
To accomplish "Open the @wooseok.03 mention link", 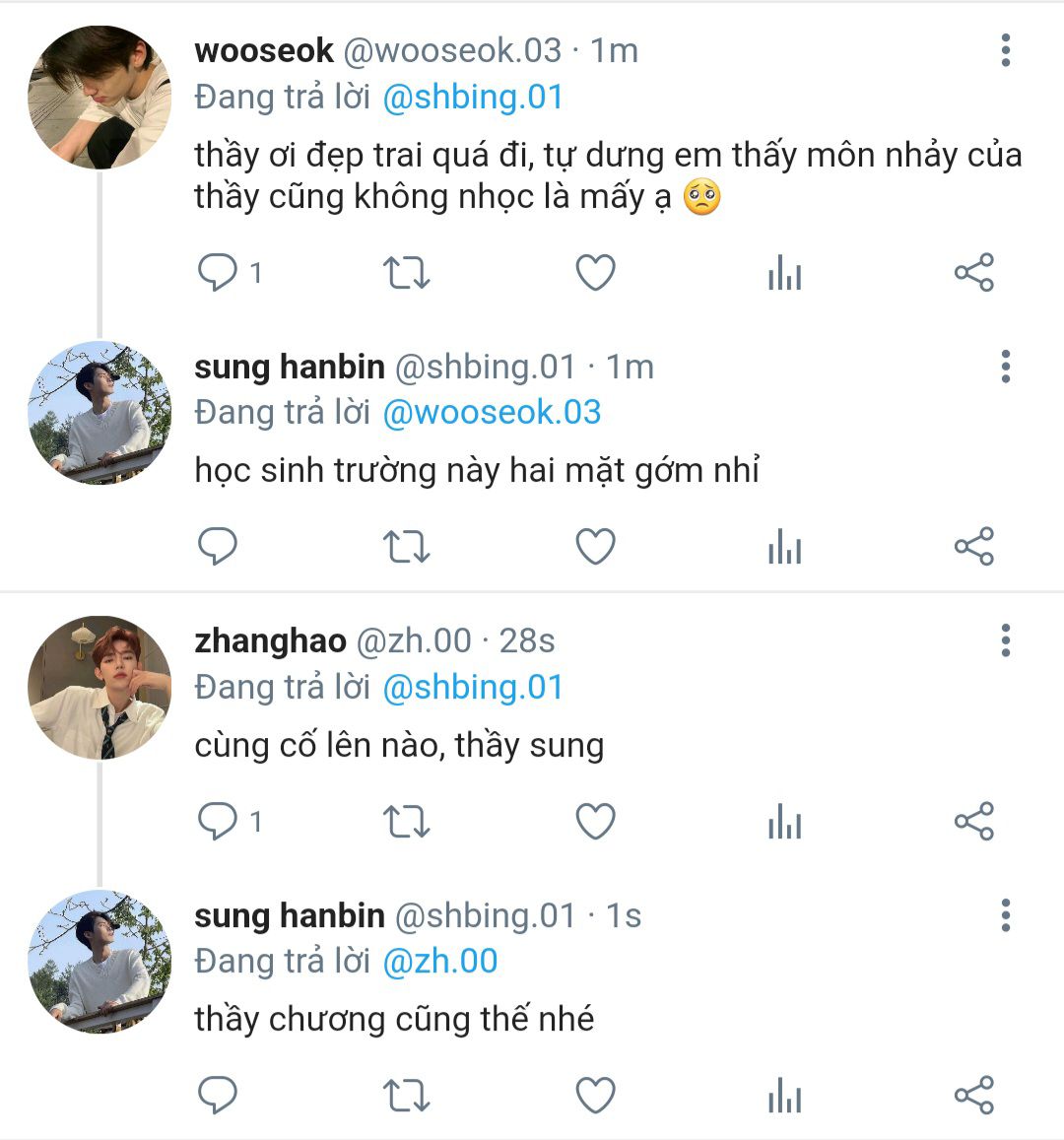I will [x=492, y=412].
